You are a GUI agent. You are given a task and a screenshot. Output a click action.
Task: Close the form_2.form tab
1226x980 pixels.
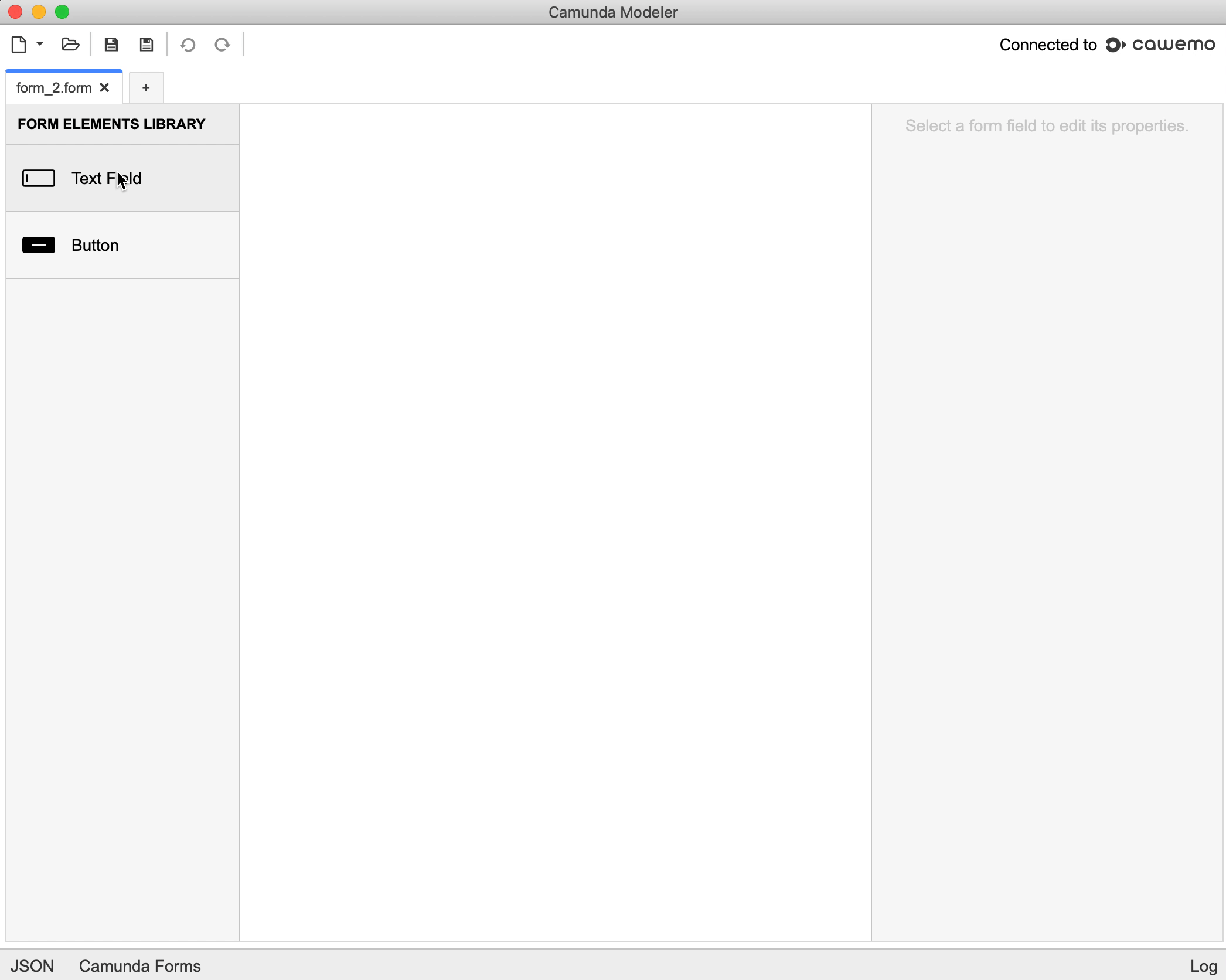tap(105, 87)
